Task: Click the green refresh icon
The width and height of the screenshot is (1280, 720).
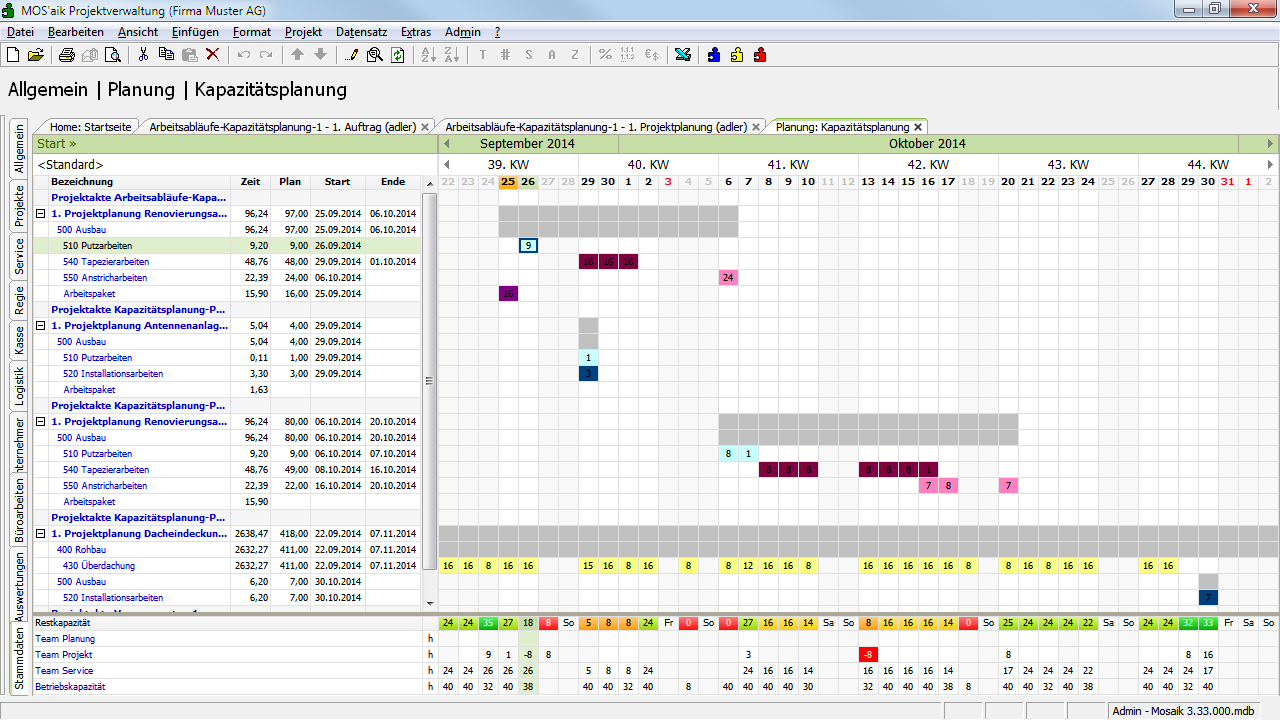Action: [x=398, y=55]
